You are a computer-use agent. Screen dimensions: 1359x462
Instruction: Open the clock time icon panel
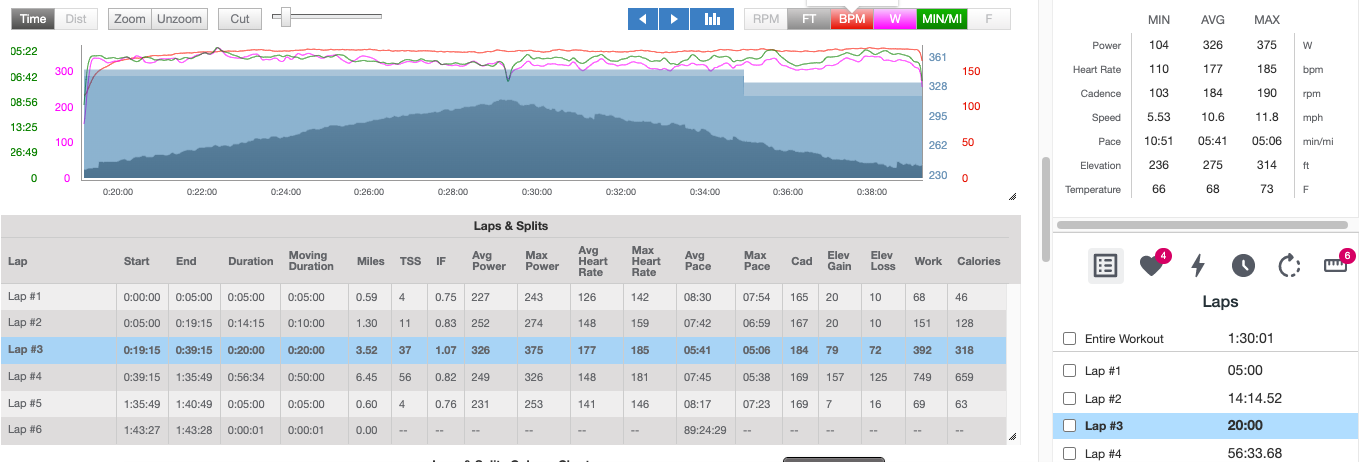click(1242, 265)
